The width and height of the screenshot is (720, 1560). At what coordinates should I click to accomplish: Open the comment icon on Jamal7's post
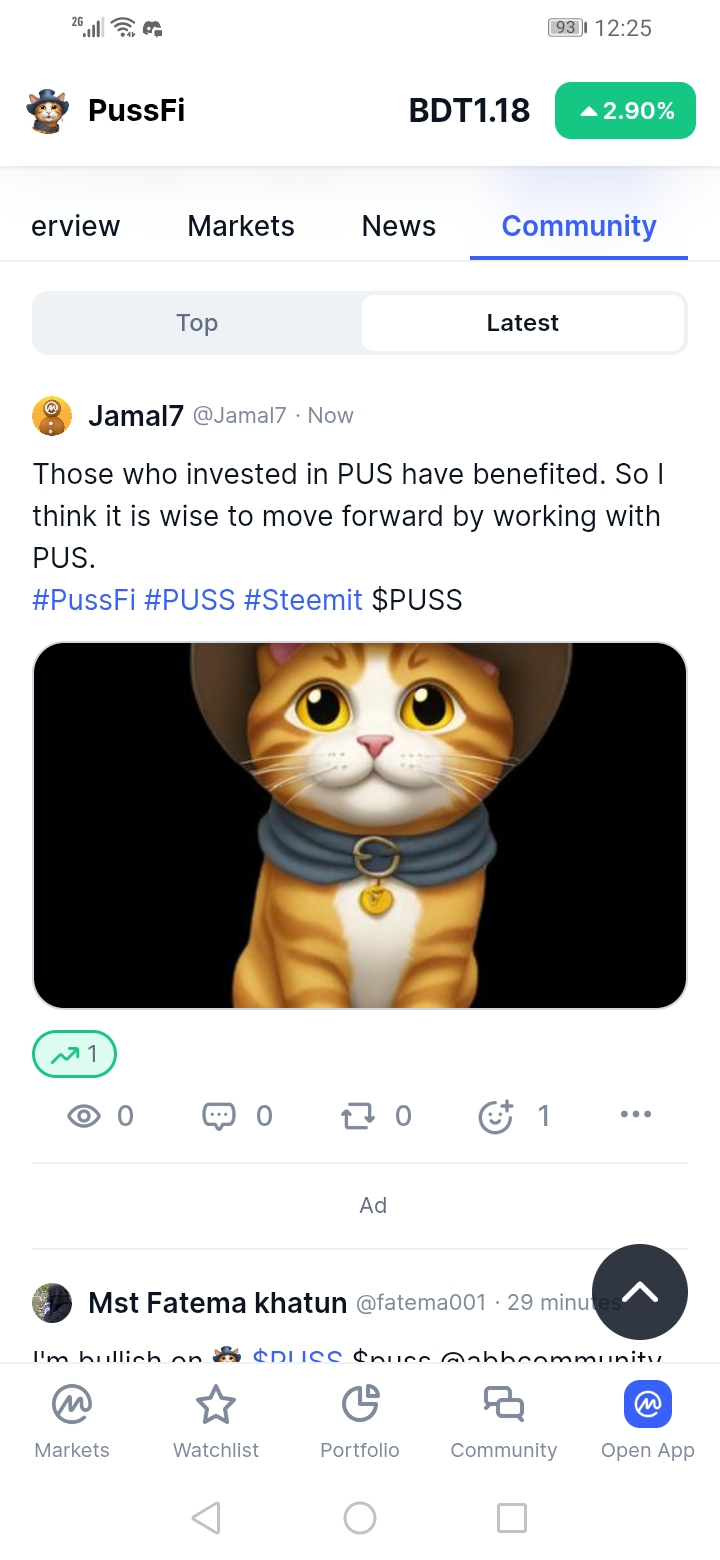[219, 1115]
